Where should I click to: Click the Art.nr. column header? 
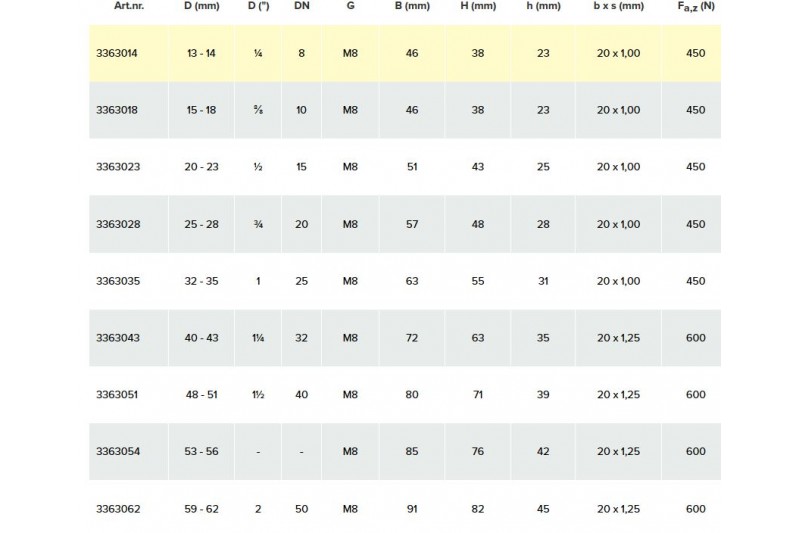[129, 6]
